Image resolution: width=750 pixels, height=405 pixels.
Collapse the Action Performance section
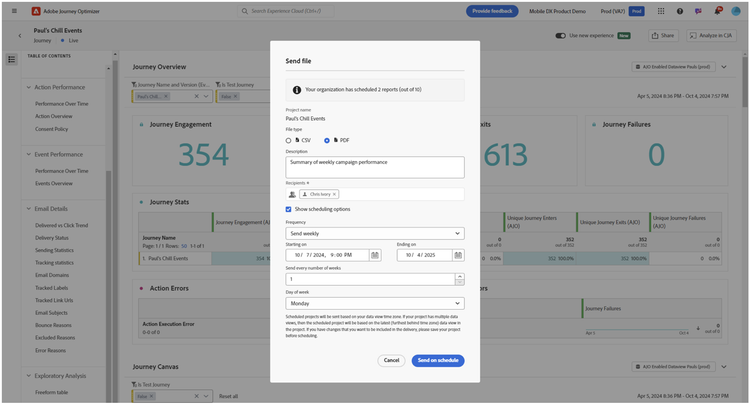[x=27, y=88]
